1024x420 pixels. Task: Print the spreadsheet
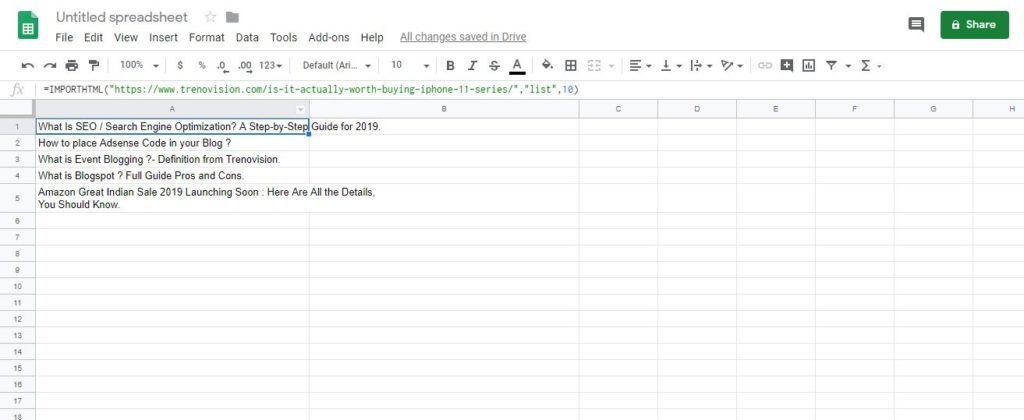pos(72,65)
